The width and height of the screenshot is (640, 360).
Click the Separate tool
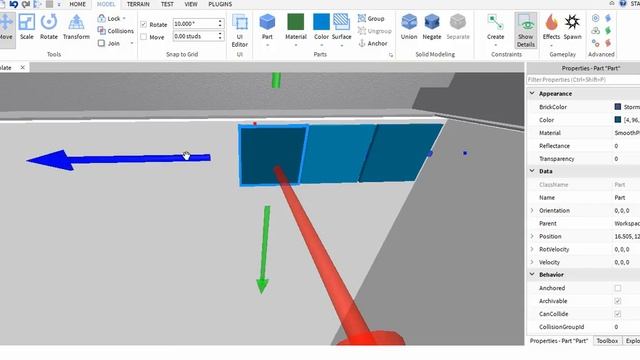[458, 27]
